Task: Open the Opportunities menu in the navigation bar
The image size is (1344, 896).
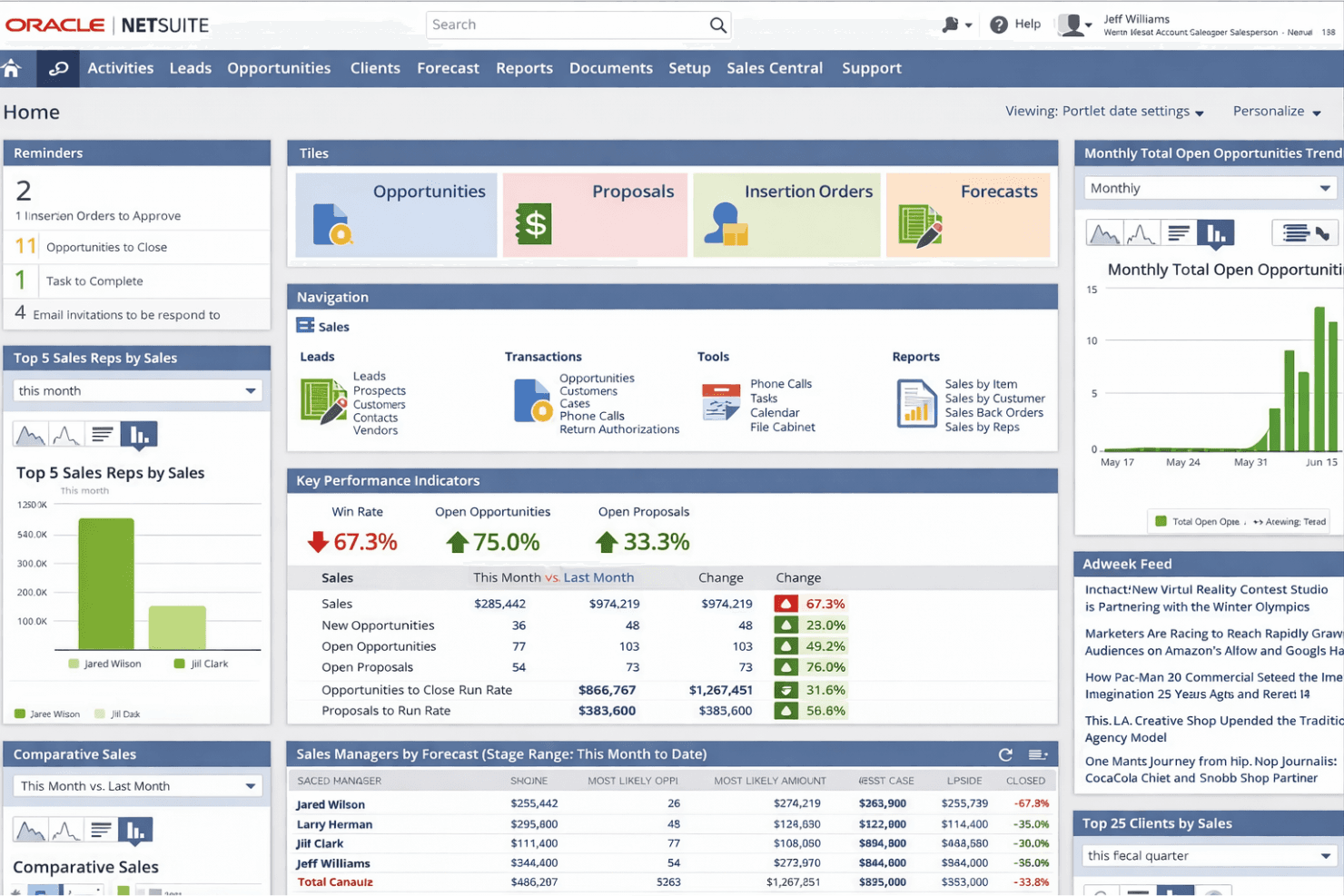Action: point(279,68)
